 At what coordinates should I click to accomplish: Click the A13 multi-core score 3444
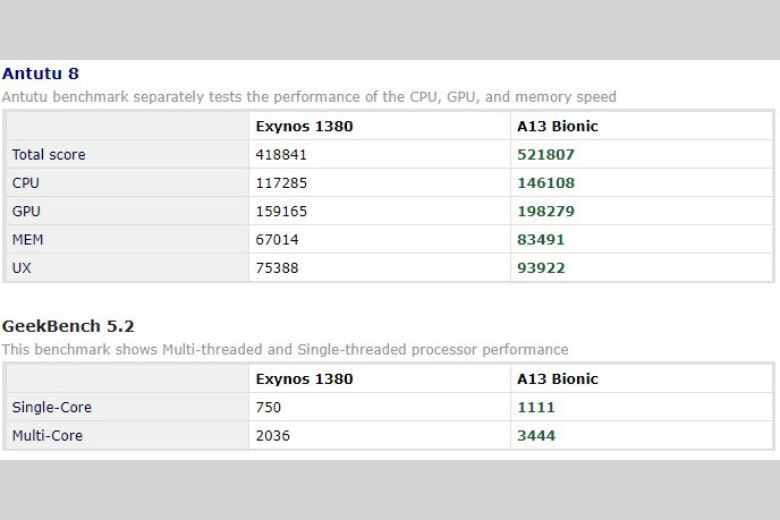click(x=536, y=436)
